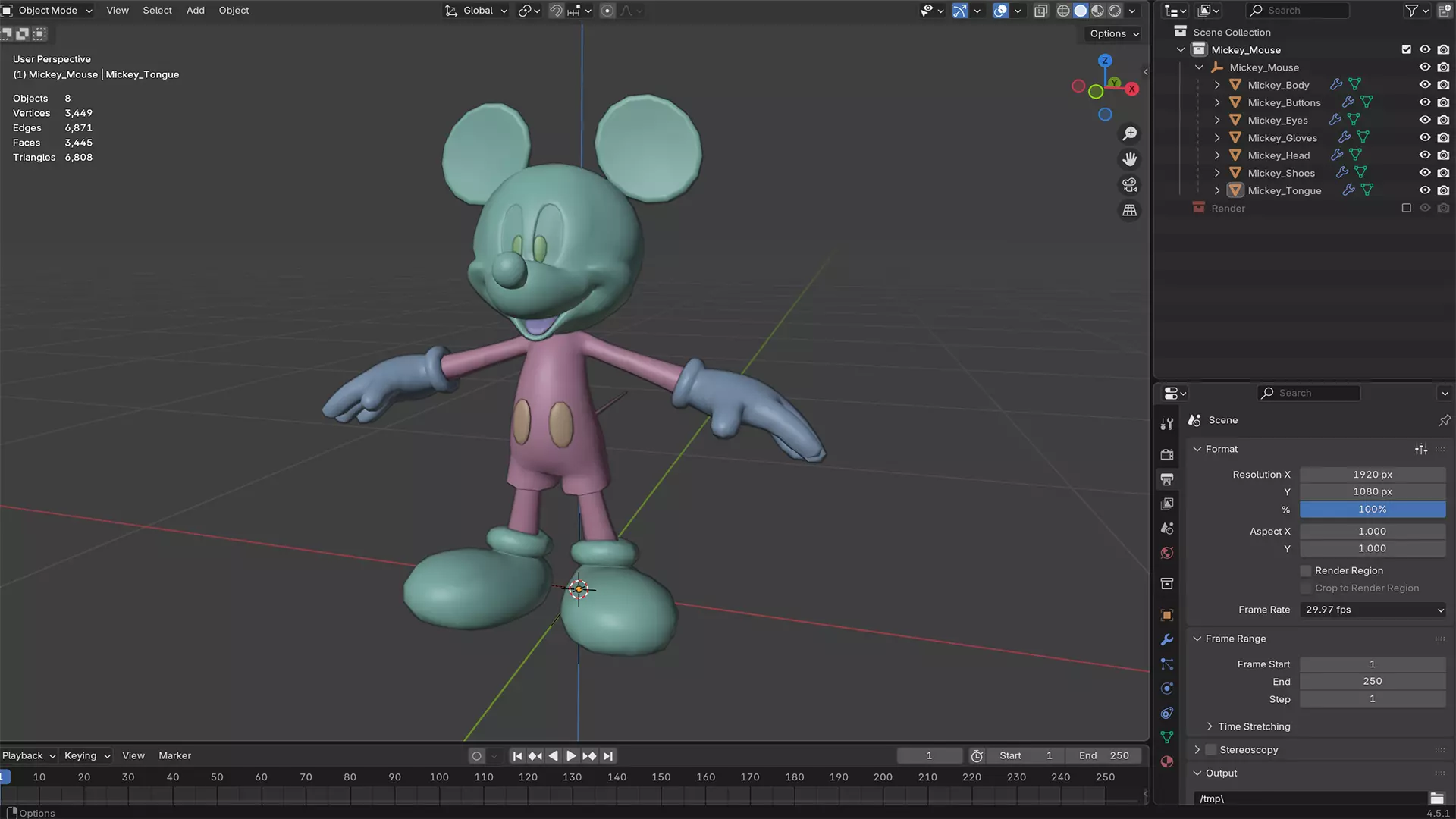
Task: Open the outliner filter funnel
Action: (x=1411, y=11)
